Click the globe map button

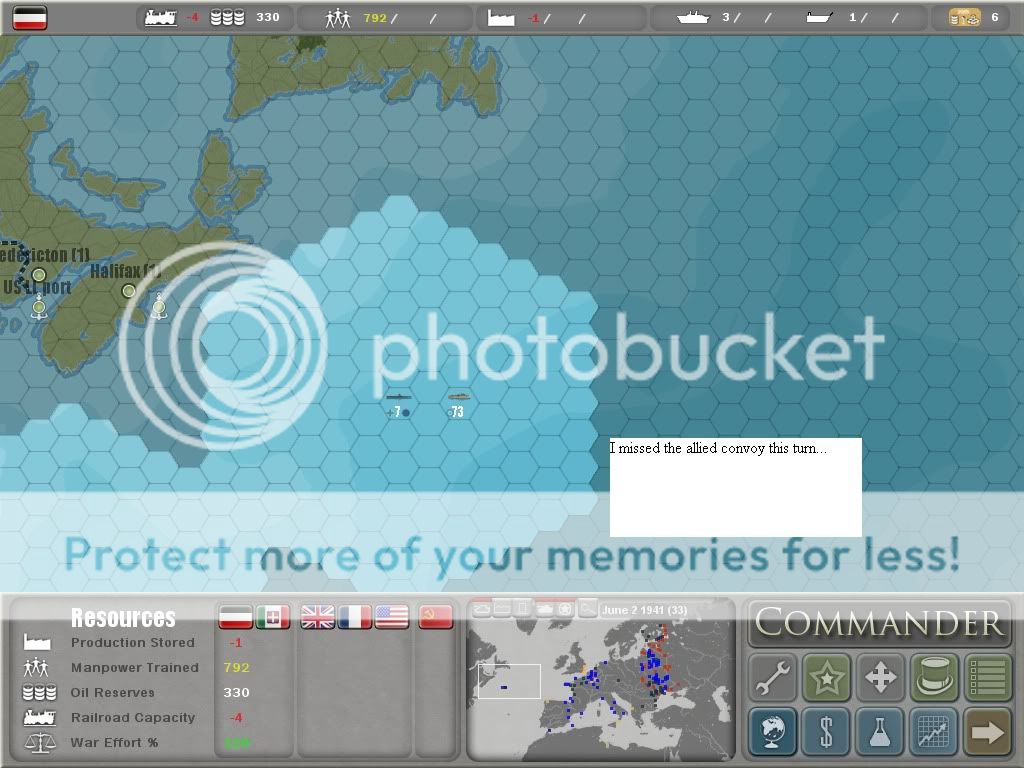click(x=773, y=732)
